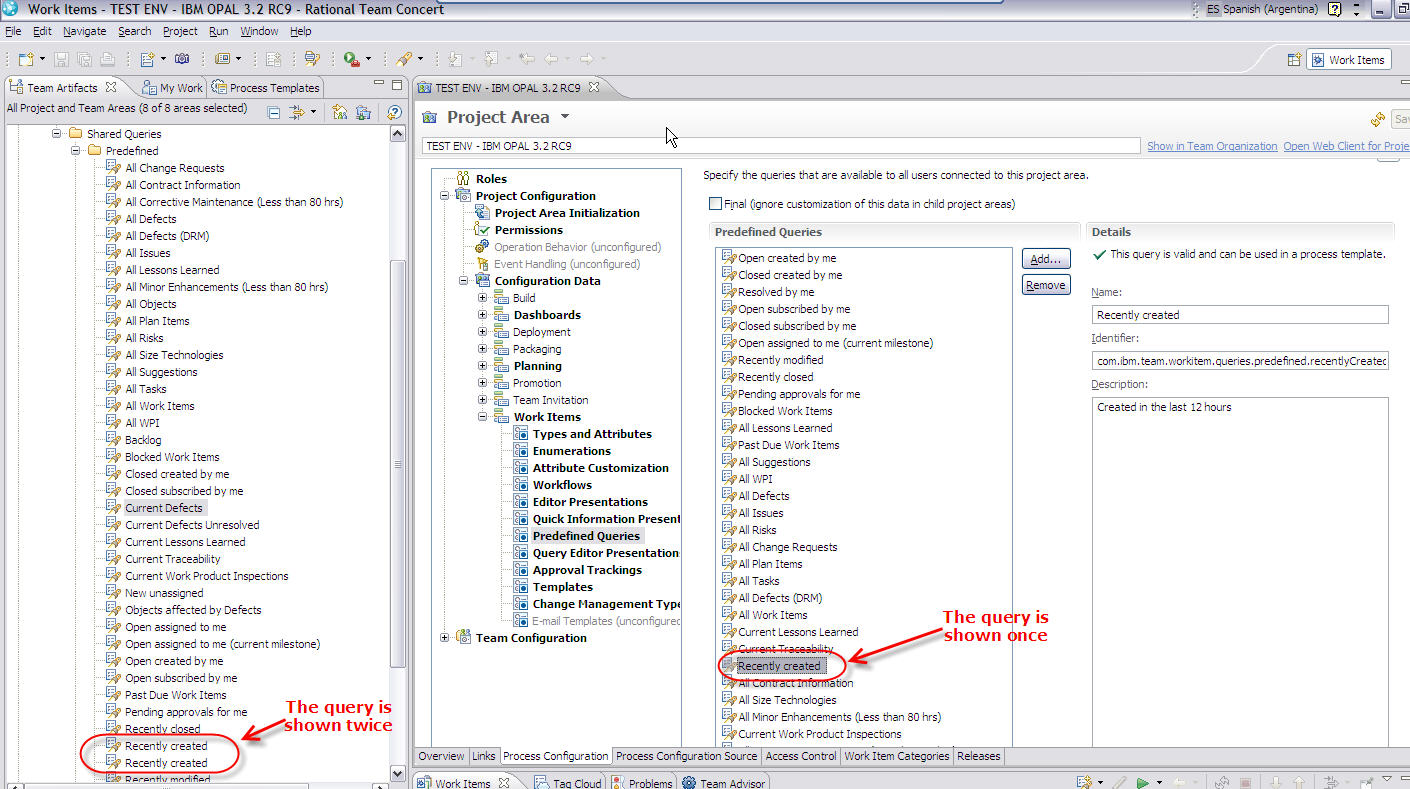Enable the Final (ignore customization) checkbox
The width and height of the screenshot is (1410, 789).
click(x=715, y=204)
